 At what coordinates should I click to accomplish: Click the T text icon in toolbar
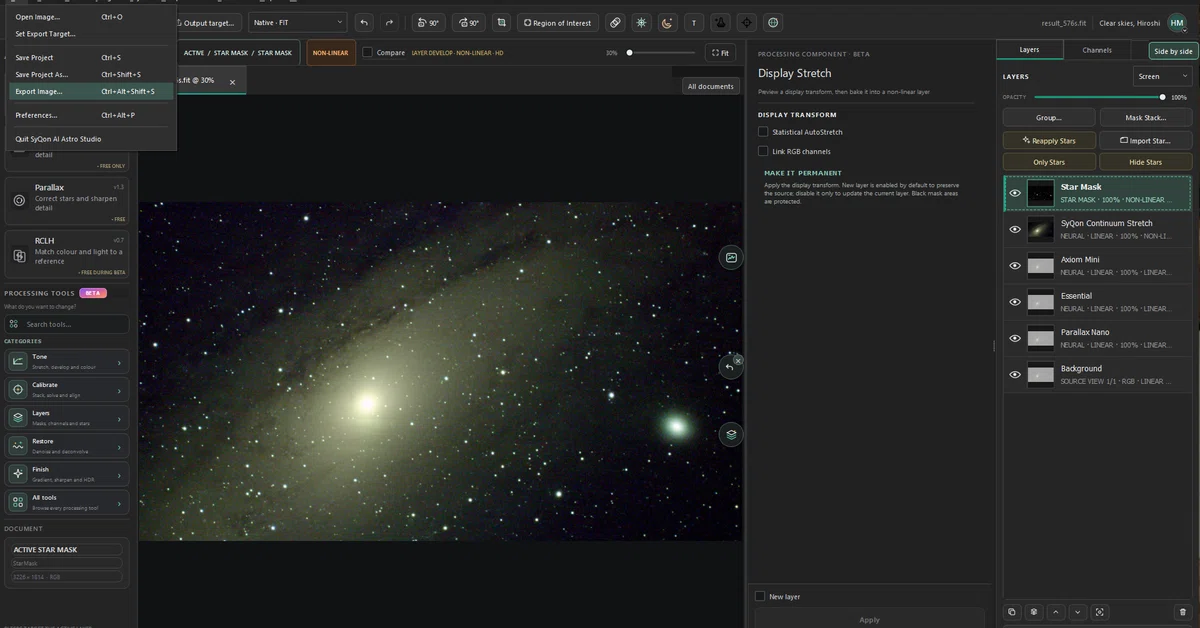pyautogui.click(x=694, y=22)
